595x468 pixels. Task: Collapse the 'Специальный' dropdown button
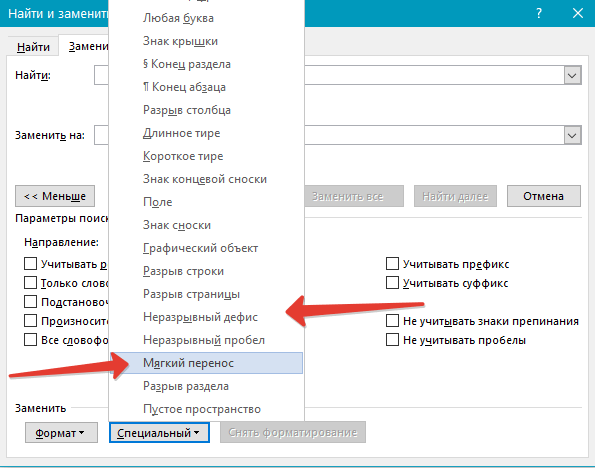(x=159, y=433)
